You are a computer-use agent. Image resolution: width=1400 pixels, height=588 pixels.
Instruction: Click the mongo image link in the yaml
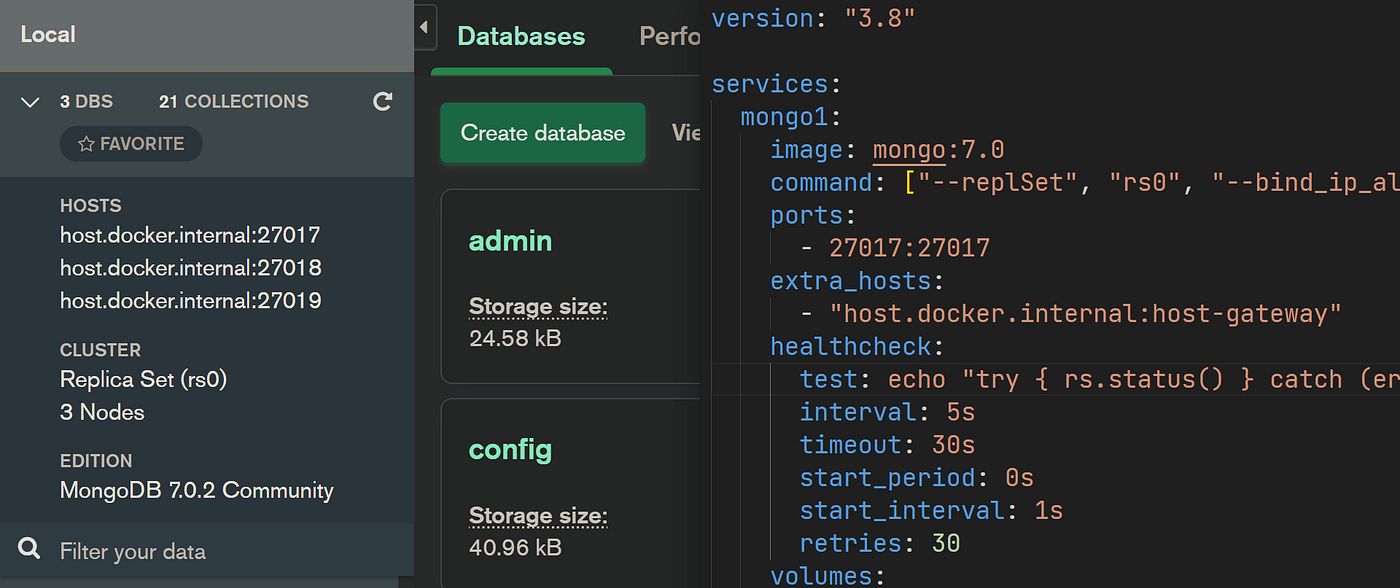(x=908, y=149)
